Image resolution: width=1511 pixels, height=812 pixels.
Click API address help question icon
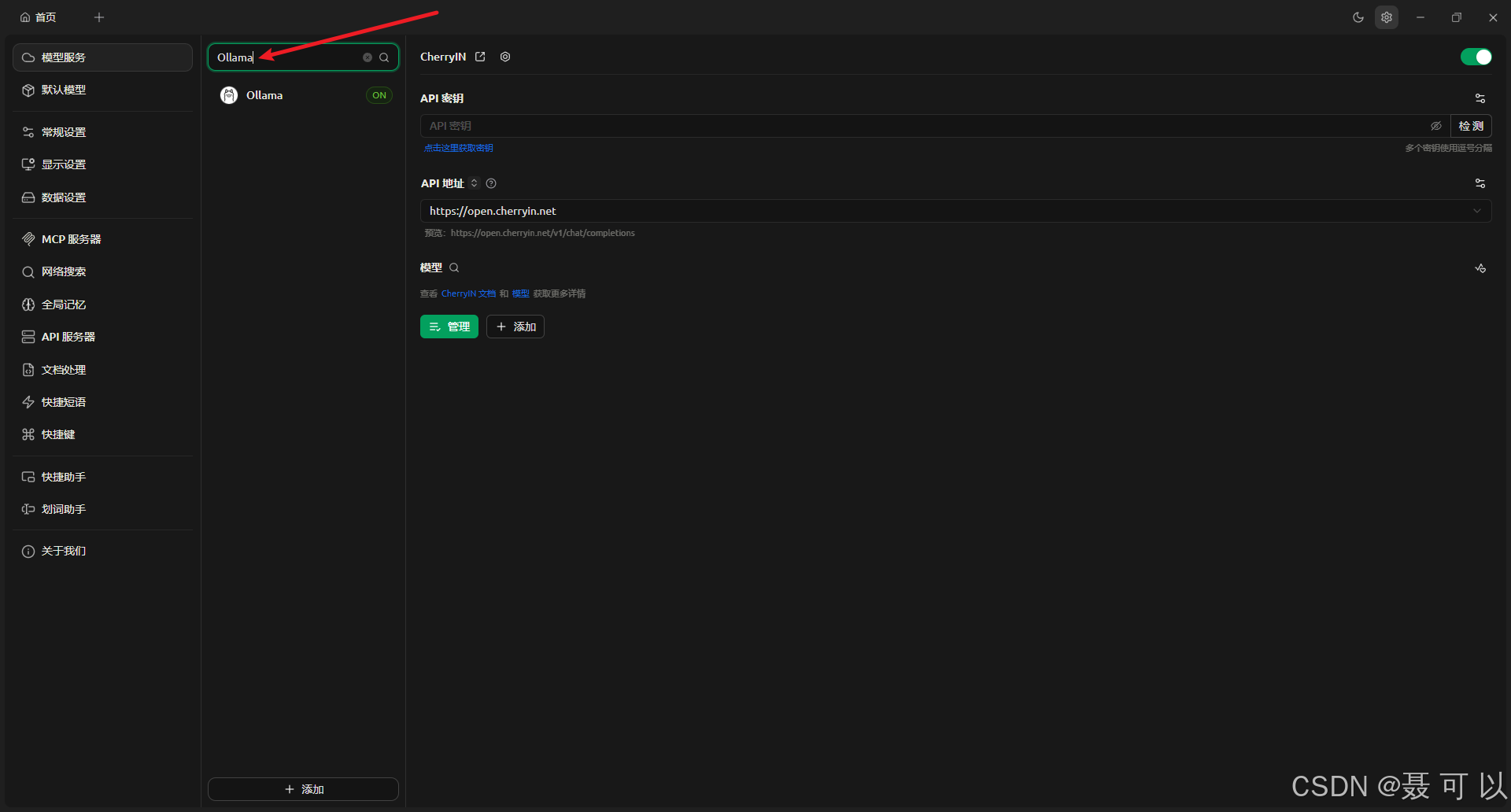[x=491, y=183]
